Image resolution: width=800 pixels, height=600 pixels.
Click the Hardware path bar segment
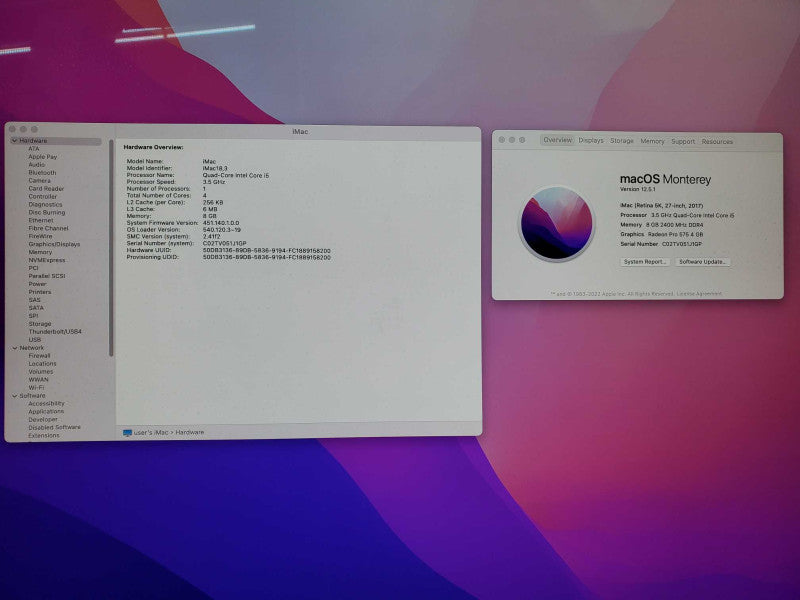[x=190, y=432]
